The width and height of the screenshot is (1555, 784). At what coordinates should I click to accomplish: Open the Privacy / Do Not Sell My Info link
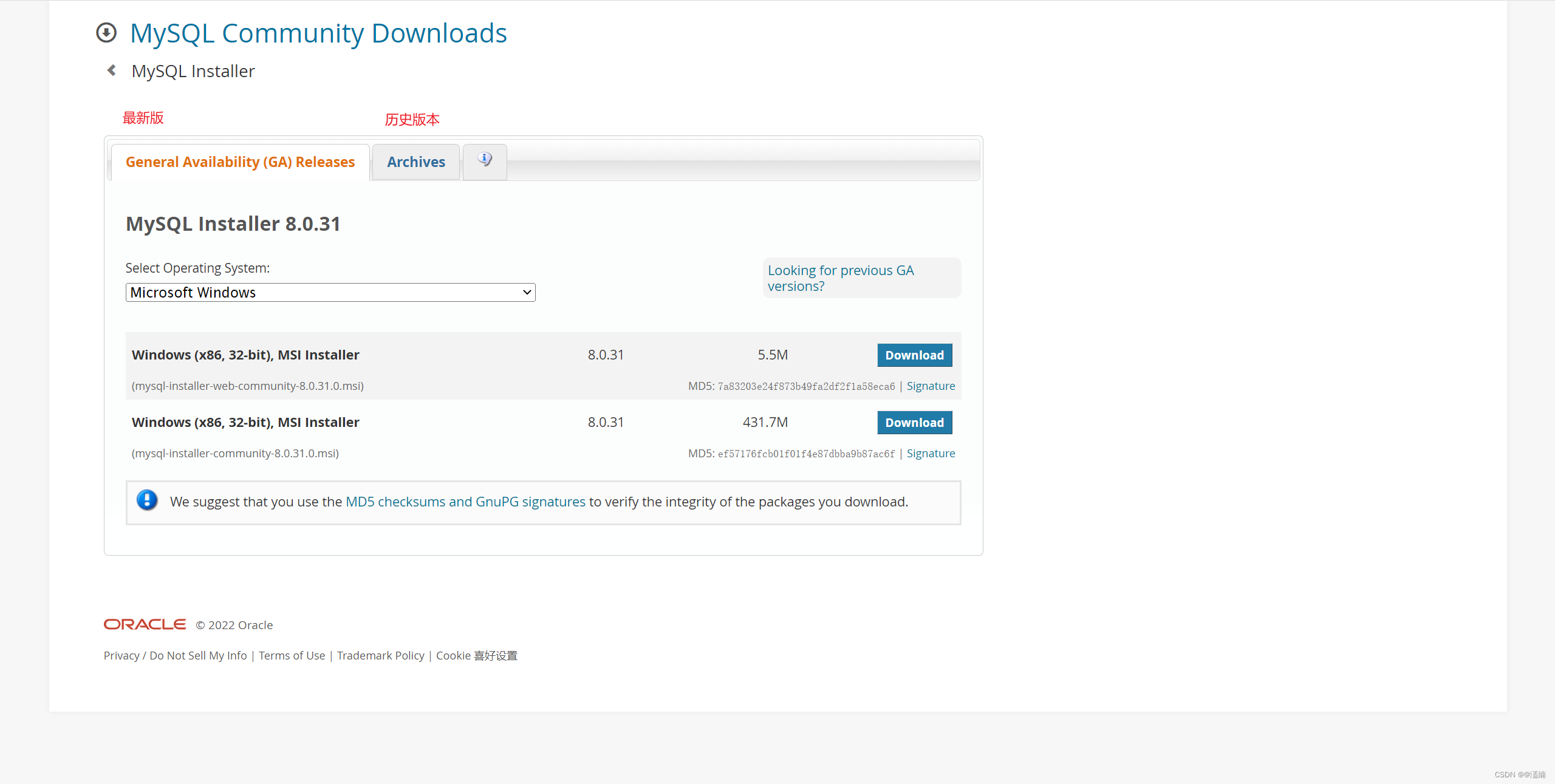pos(175,655)
